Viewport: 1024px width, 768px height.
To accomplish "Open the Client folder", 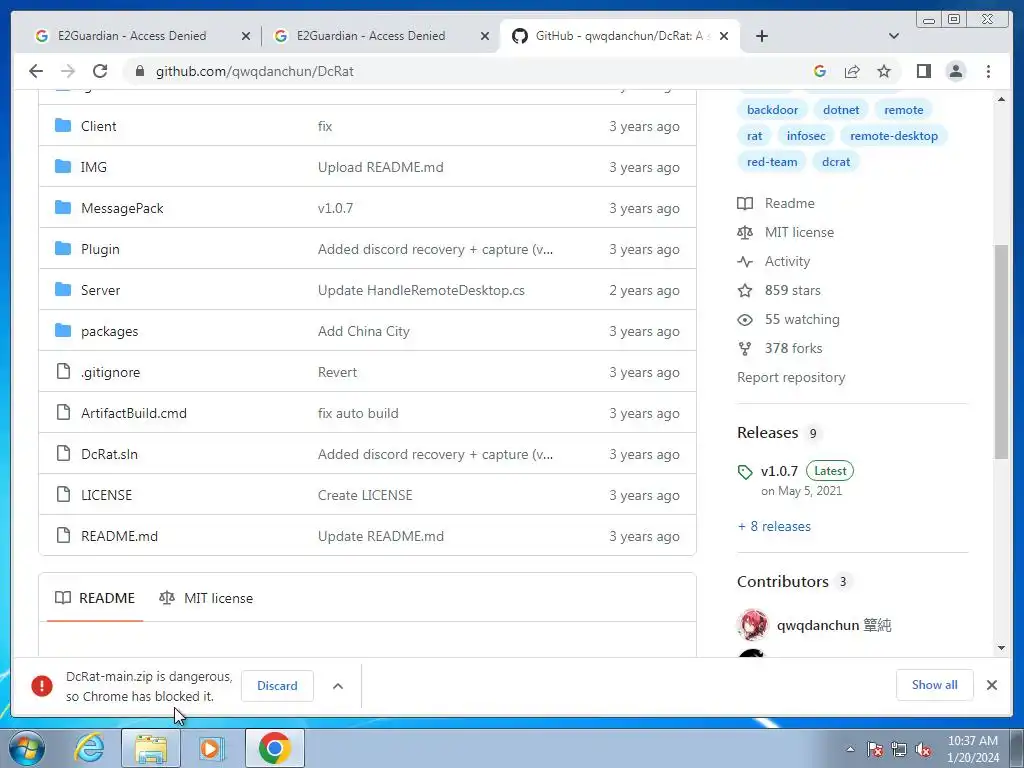I will pos(99,126).
